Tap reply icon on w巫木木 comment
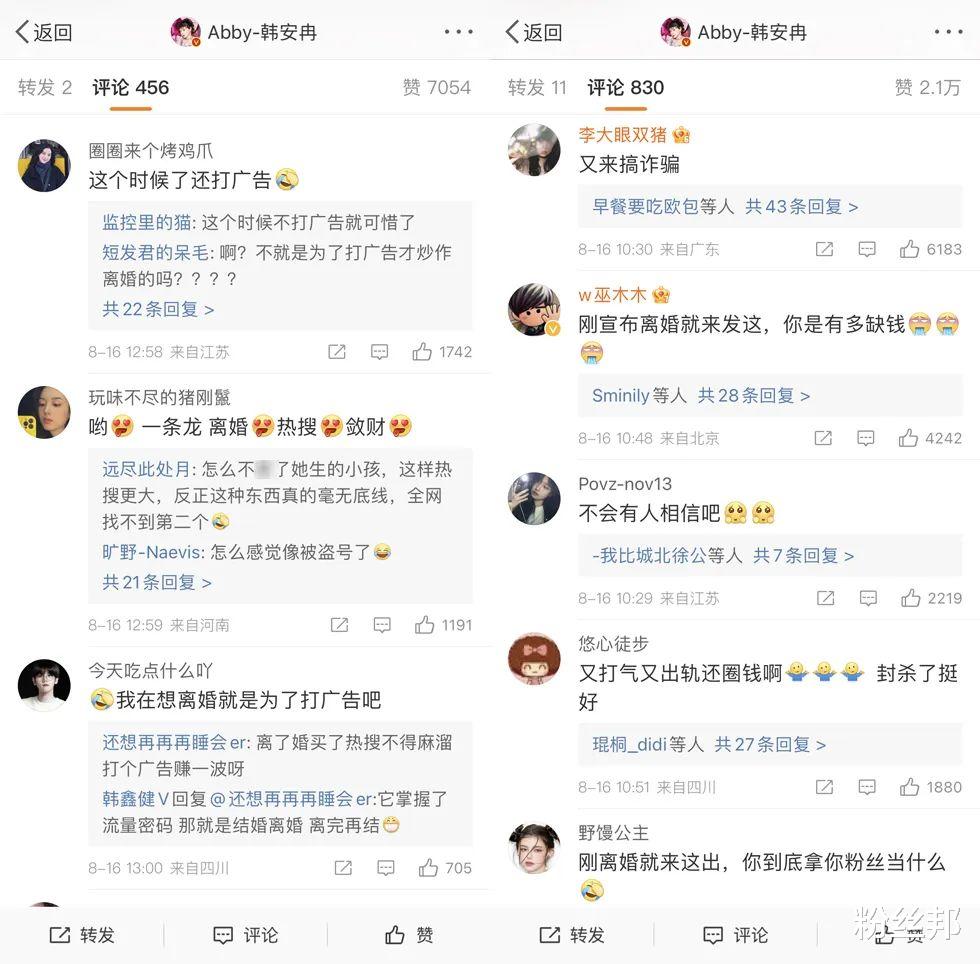The height and width of the screenshot is (964, 980). point(866,438)
